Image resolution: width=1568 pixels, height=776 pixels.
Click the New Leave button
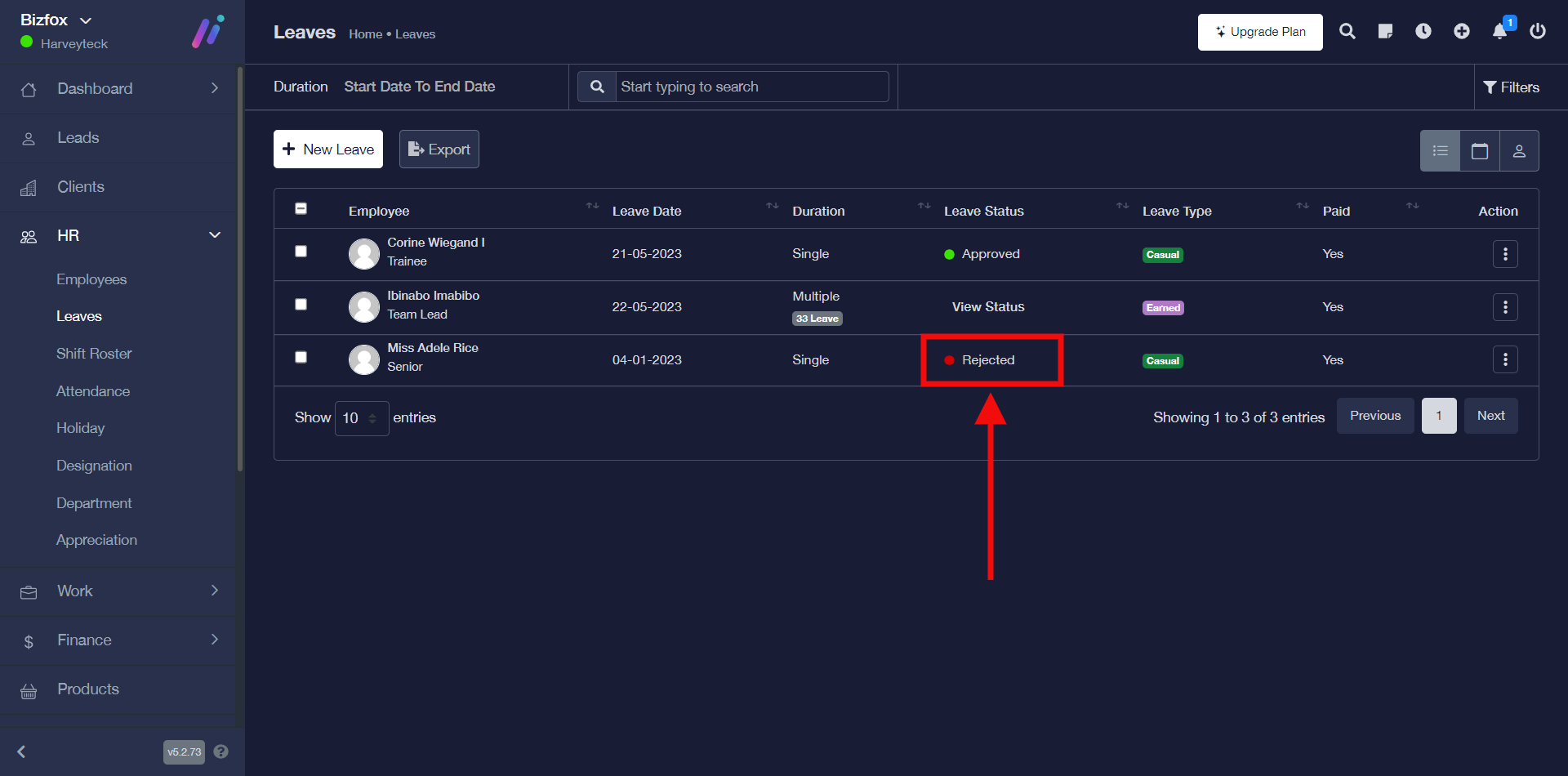click(327, 149)
